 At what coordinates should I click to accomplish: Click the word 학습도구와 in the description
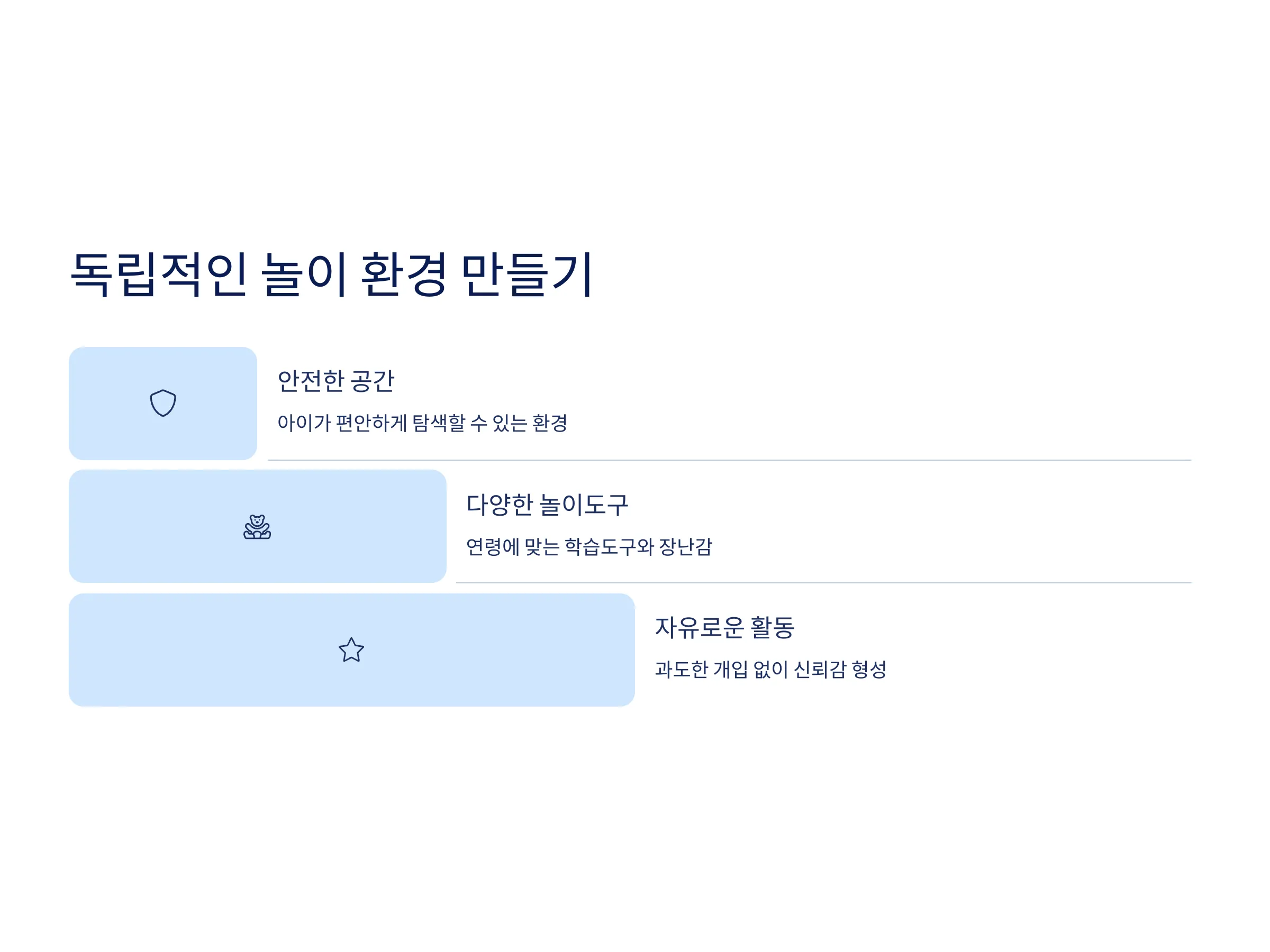tap(609, 546)
